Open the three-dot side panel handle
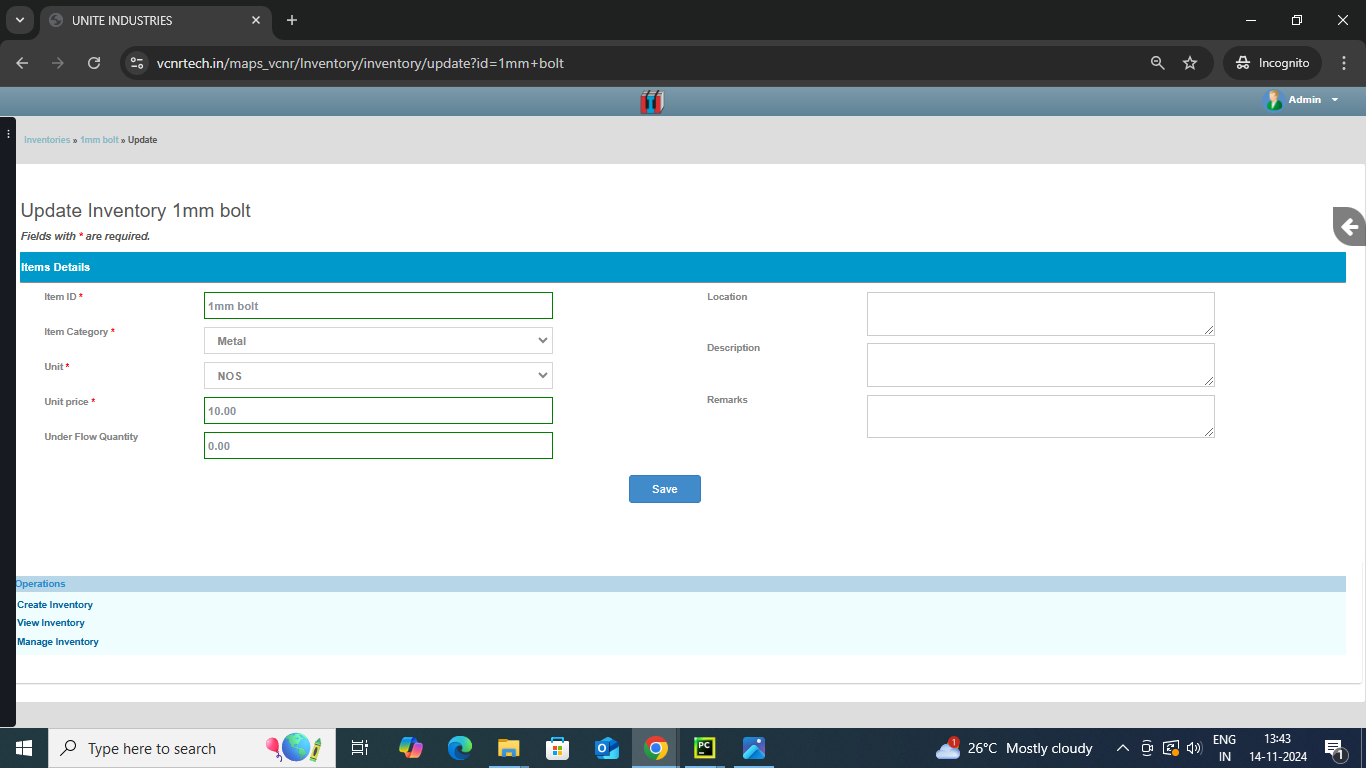The height and width of the screenshot is (768, 1366). pyautogui.click(x=8, y=134)
